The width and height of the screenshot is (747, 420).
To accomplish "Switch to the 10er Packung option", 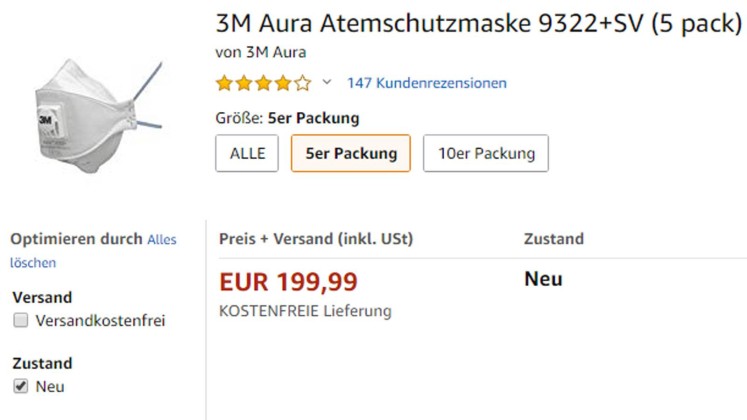I will [x=485, y=153].
